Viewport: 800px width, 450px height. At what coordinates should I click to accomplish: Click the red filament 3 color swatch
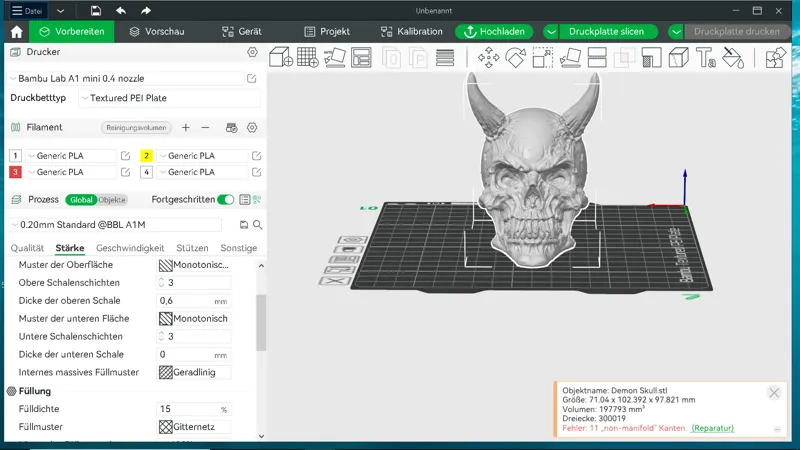coord(15,172)
